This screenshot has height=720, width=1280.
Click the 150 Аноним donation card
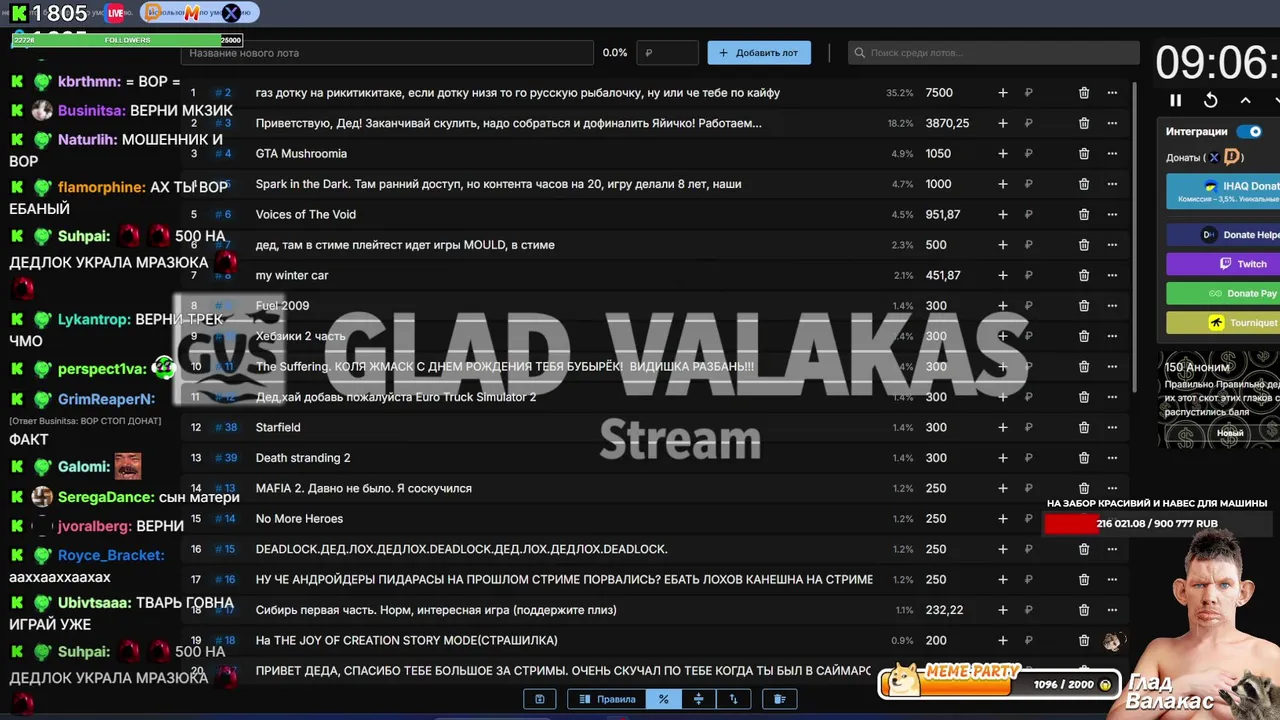point(1219,399)
